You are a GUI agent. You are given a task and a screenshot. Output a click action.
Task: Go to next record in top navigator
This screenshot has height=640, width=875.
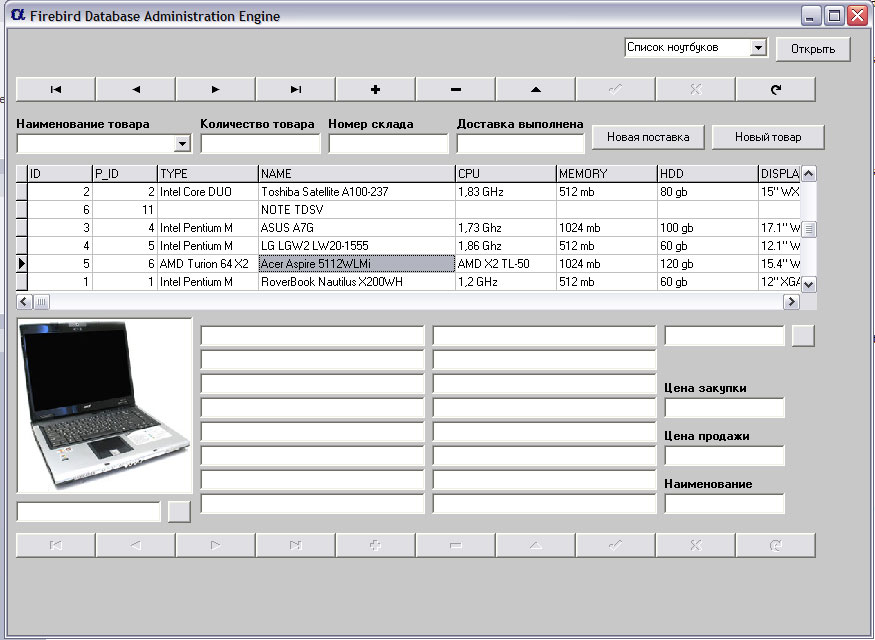coord(216,89)
